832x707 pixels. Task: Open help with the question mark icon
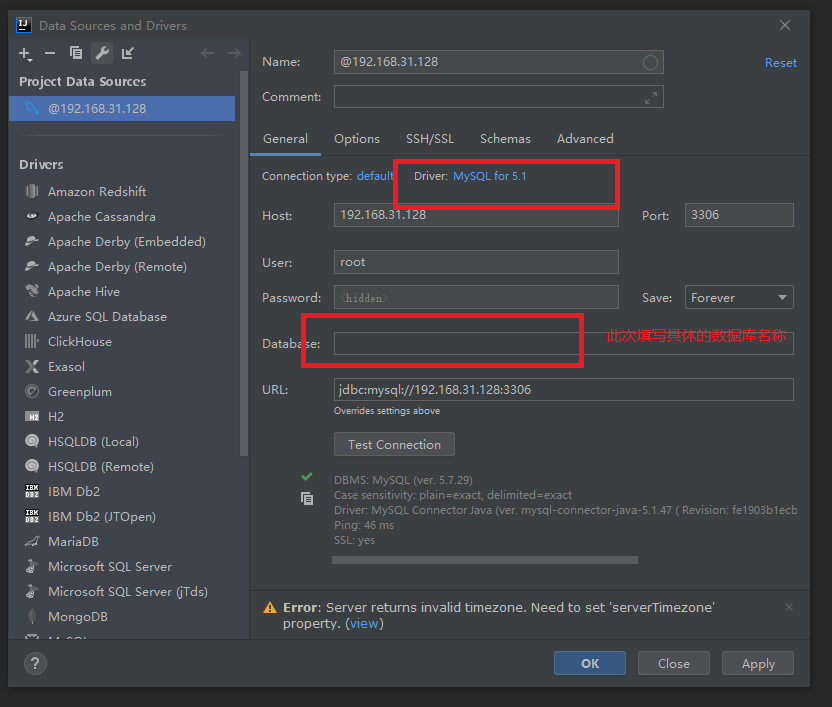(x=34, y=662)
